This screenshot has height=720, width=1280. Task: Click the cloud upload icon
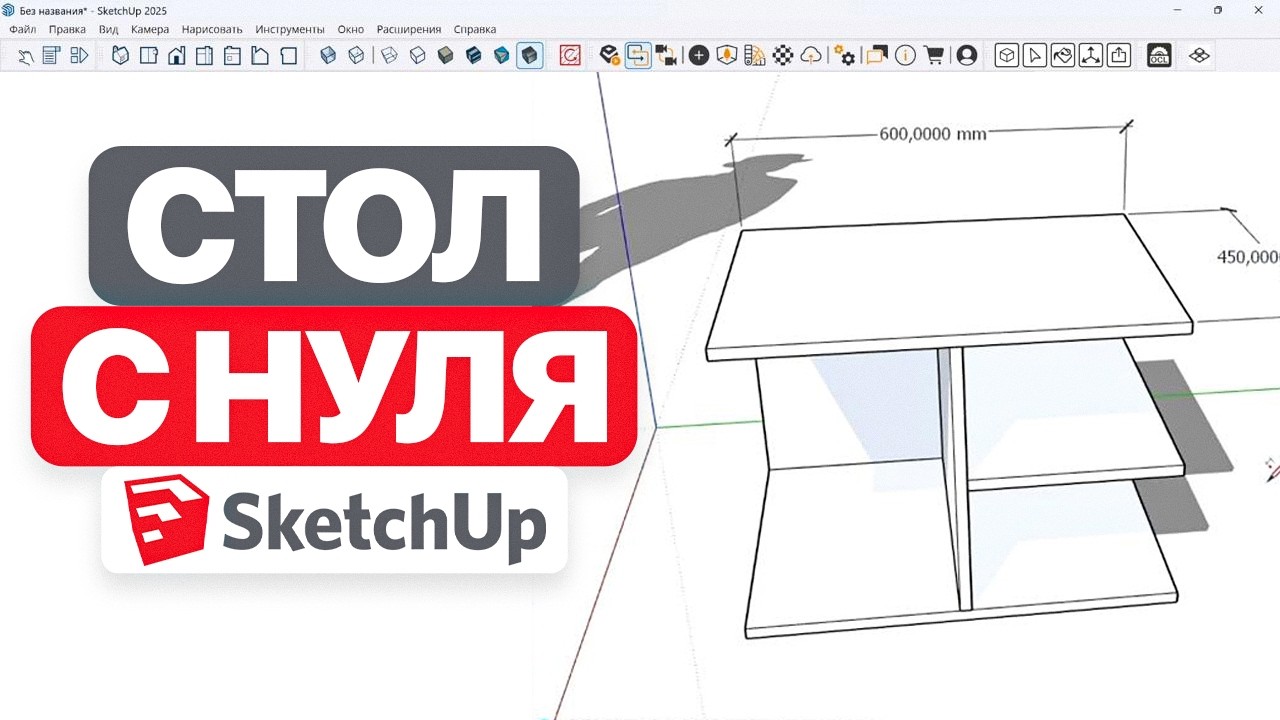(x=812, y=56)
